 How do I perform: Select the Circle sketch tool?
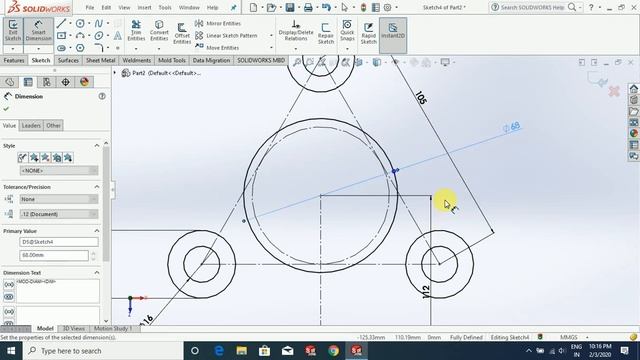click(x=80, y=24)
